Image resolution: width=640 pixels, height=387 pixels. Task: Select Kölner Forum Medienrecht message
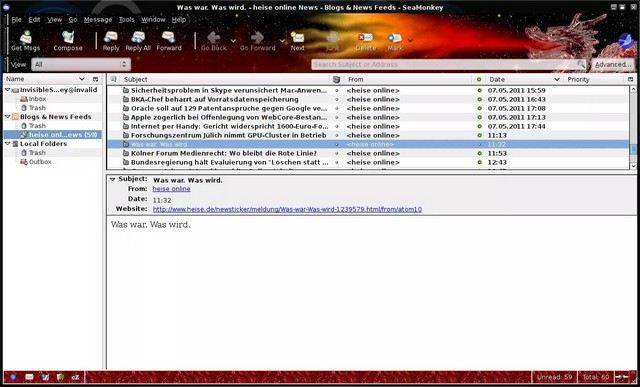point(224,153)
